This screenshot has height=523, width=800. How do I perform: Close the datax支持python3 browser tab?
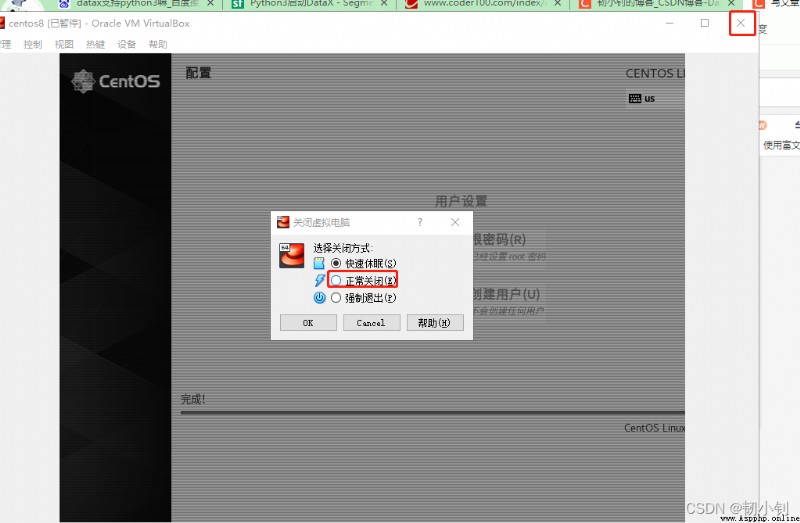tap(210, 4)
